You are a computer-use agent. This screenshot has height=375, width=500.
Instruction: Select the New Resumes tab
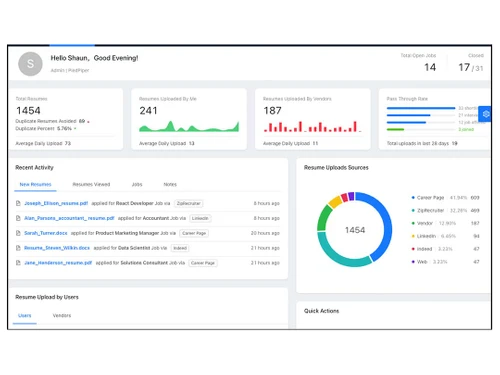pyautogui.click(x=35, y=184)
